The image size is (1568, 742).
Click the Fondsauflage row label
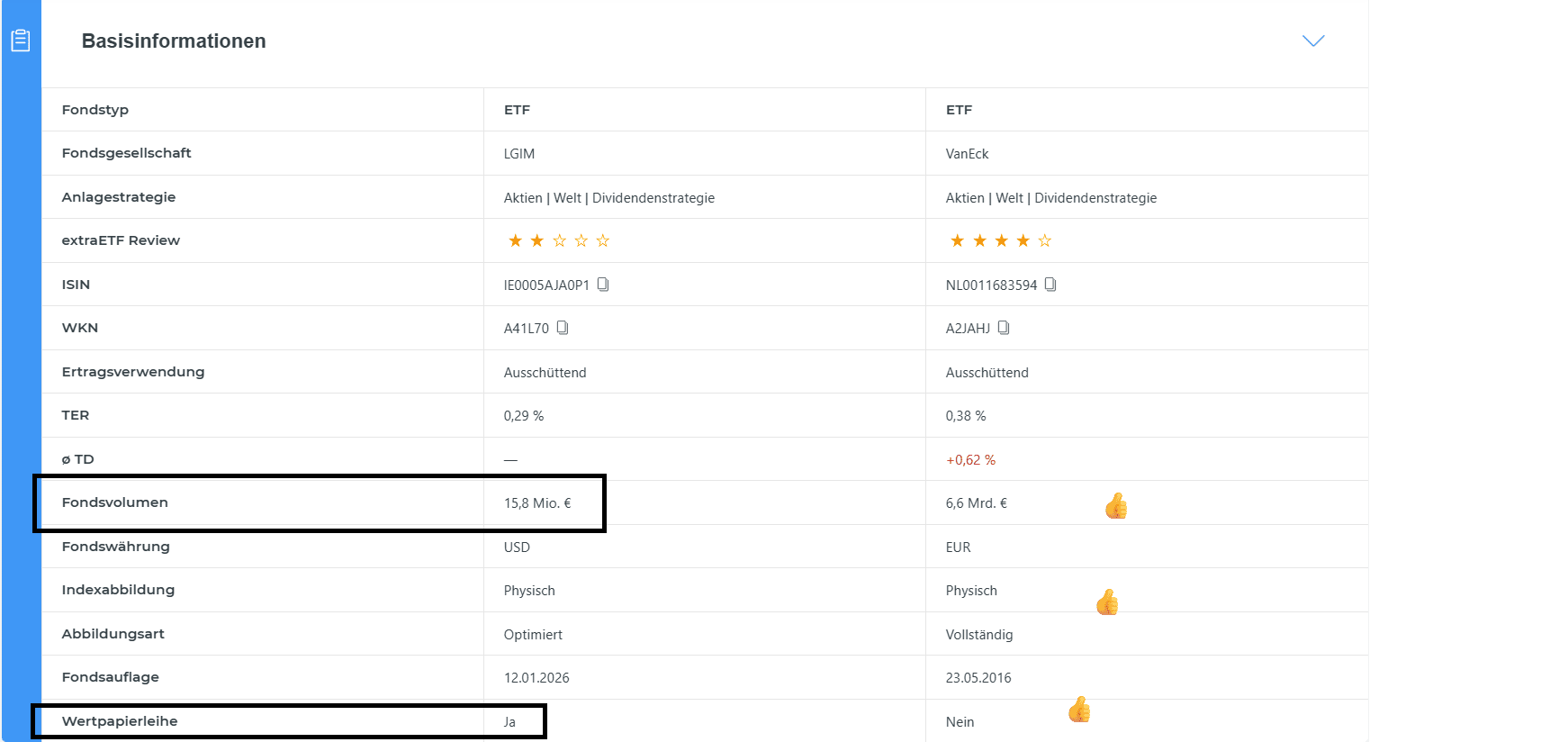110,677
